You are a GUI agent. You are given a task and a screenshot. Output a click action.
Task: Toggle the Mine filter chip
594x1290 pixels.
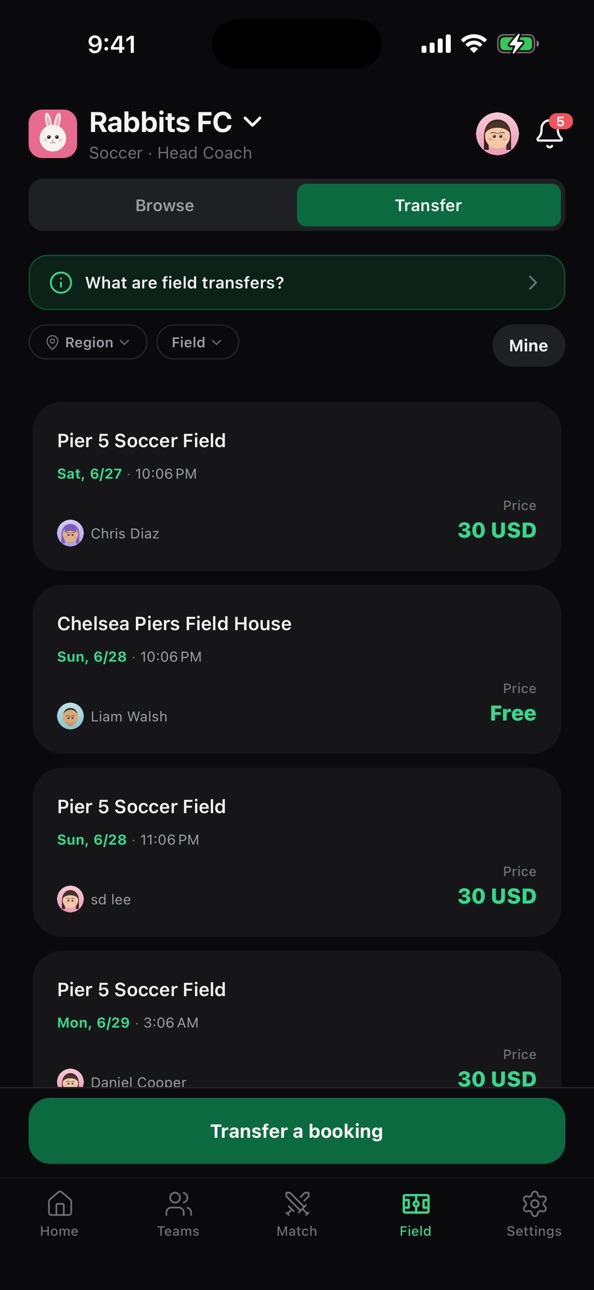click(528, 346)
